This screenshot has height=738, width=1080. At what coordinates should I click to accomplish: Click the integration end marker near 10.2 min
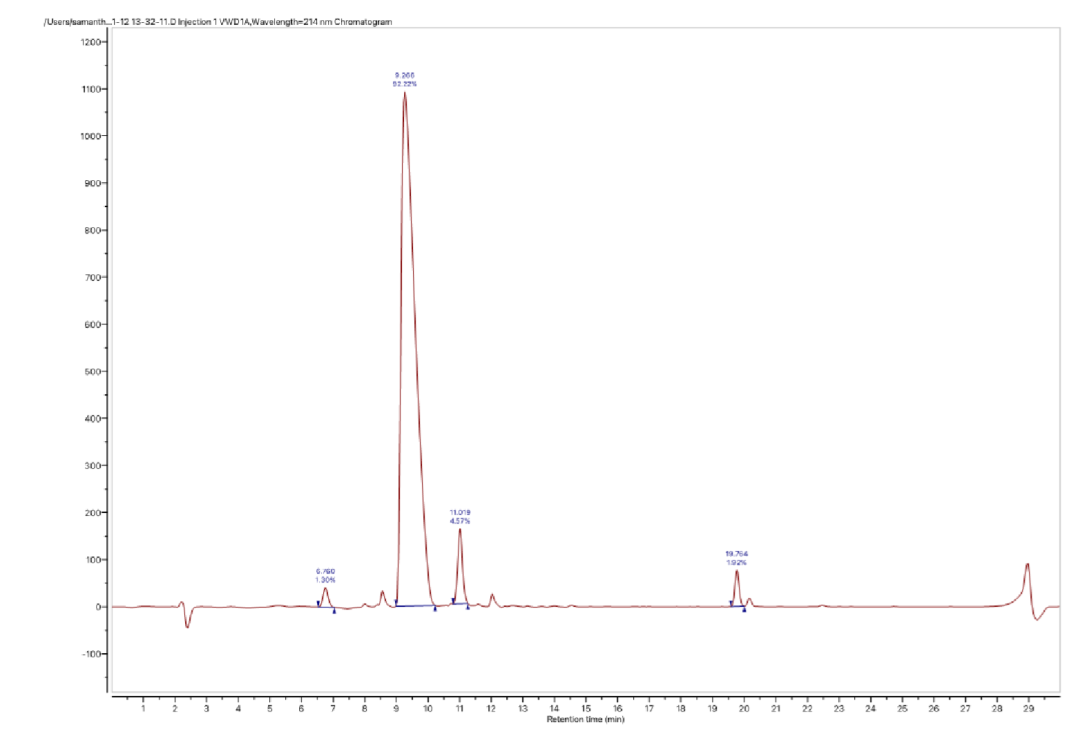pos(435,609)
